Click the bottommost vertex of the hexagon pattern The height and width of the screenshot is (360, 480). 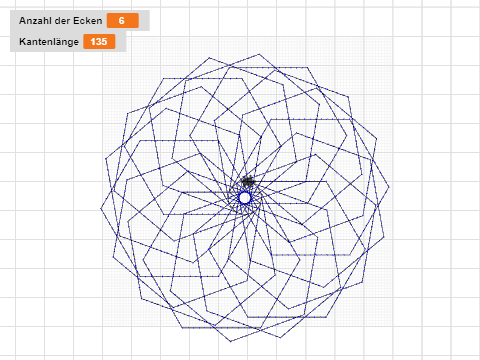pos(231,341)
